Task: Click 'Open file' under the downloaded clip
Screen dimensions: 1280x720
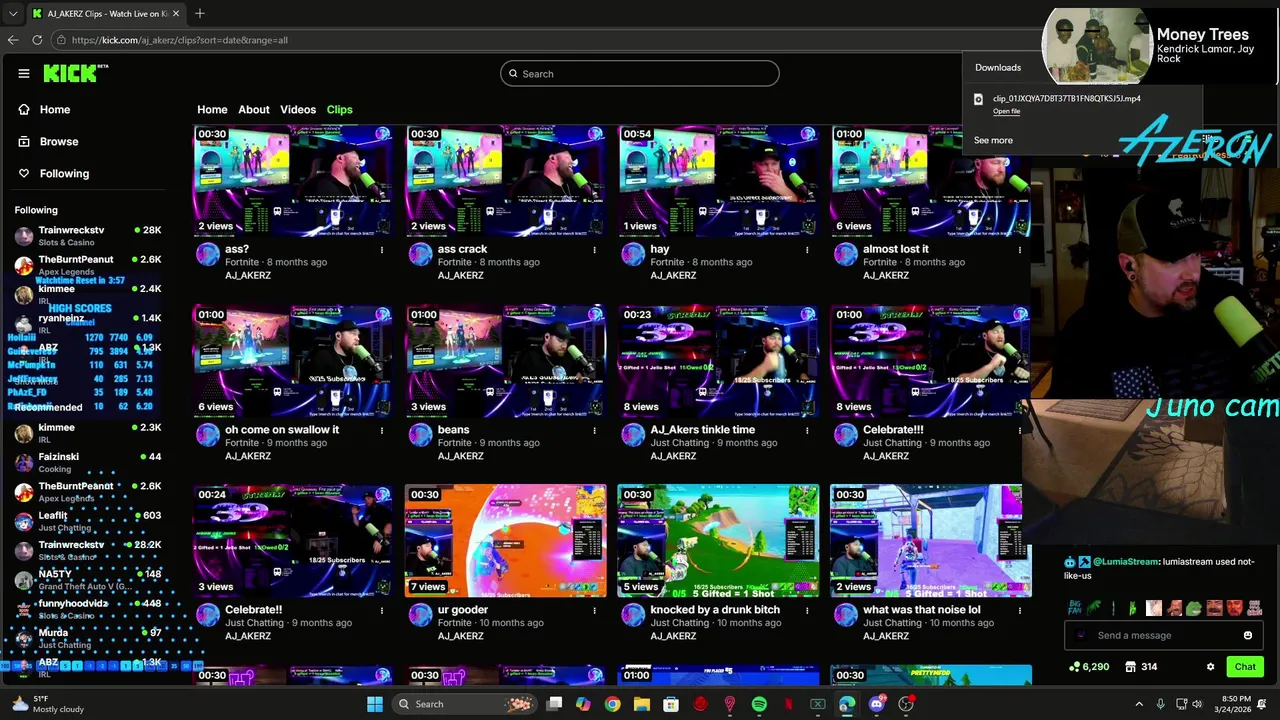Action: click(x=1006, y=111)
